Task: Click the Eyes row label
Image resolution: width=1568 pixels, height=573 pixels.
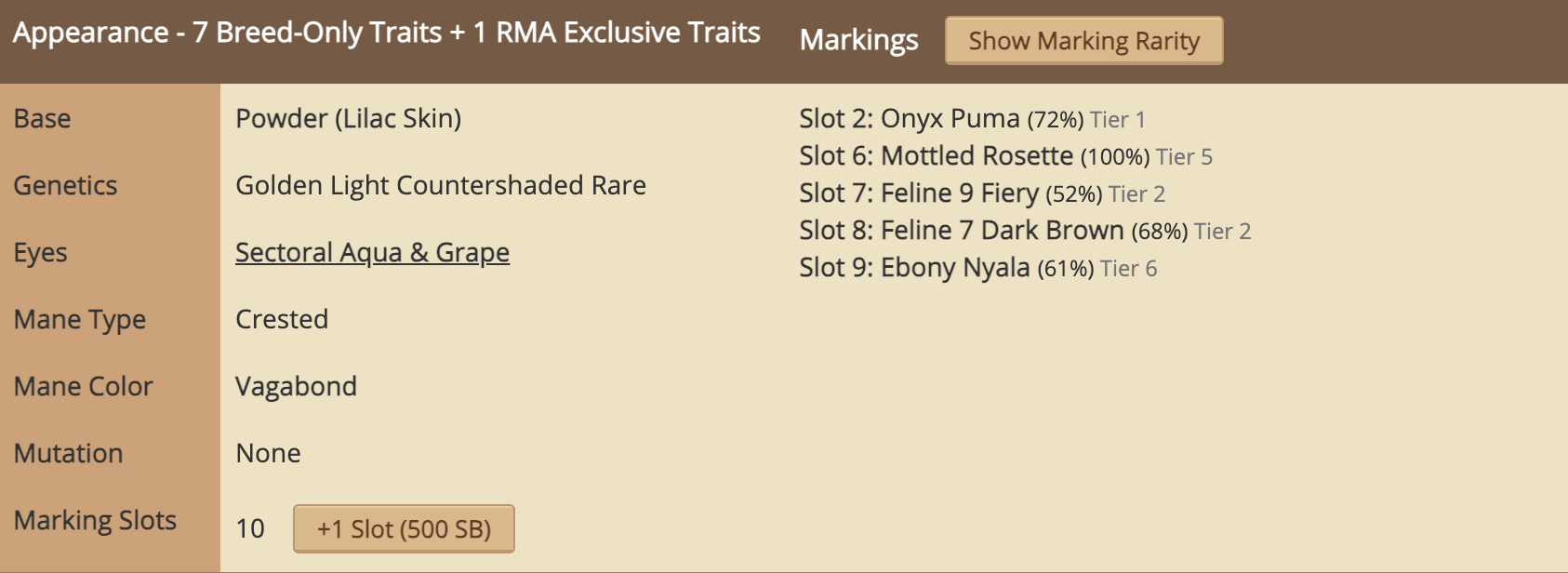Action: click(40, 252)
